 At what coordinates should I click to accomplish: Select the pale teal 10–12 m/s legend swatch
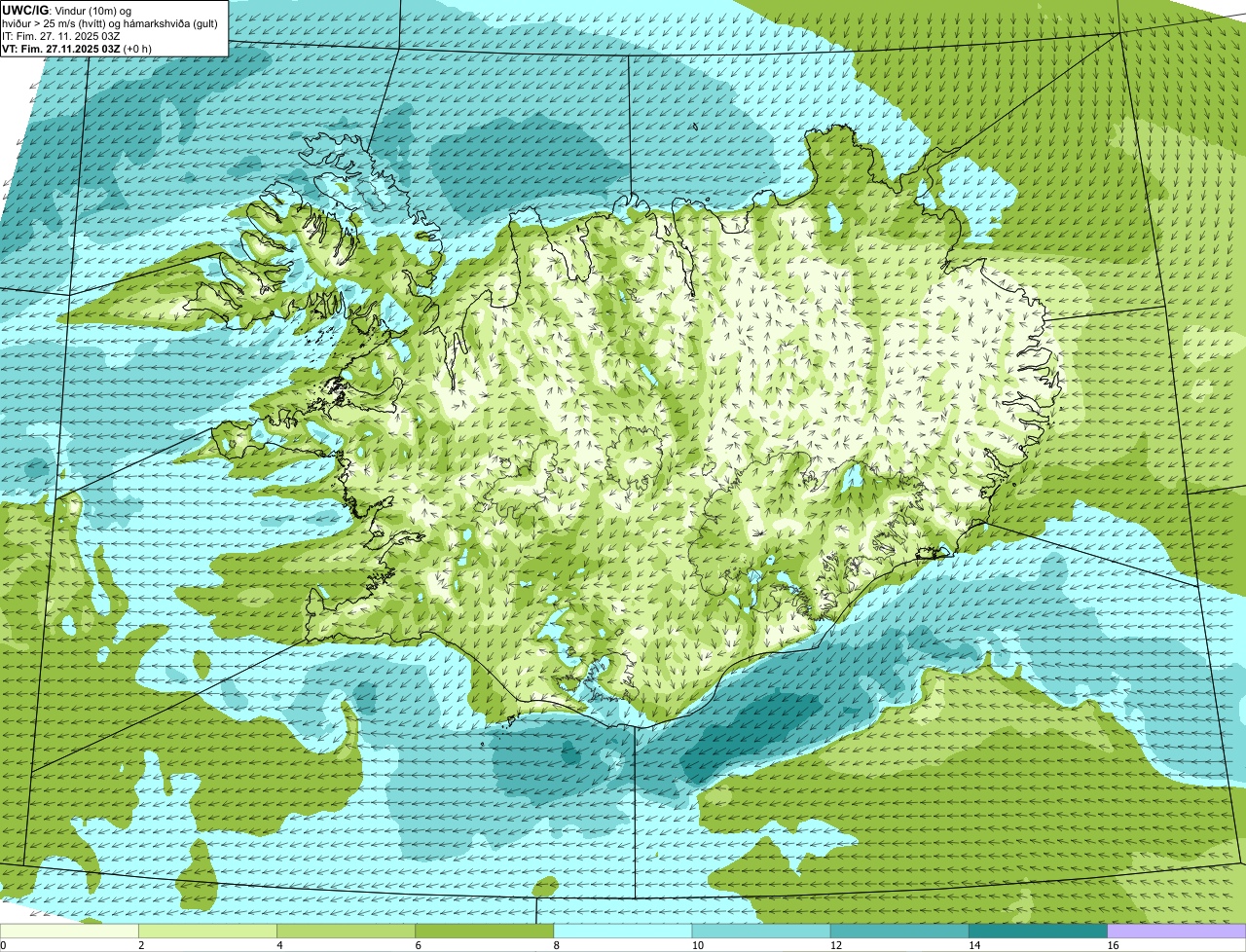[761, 931]
